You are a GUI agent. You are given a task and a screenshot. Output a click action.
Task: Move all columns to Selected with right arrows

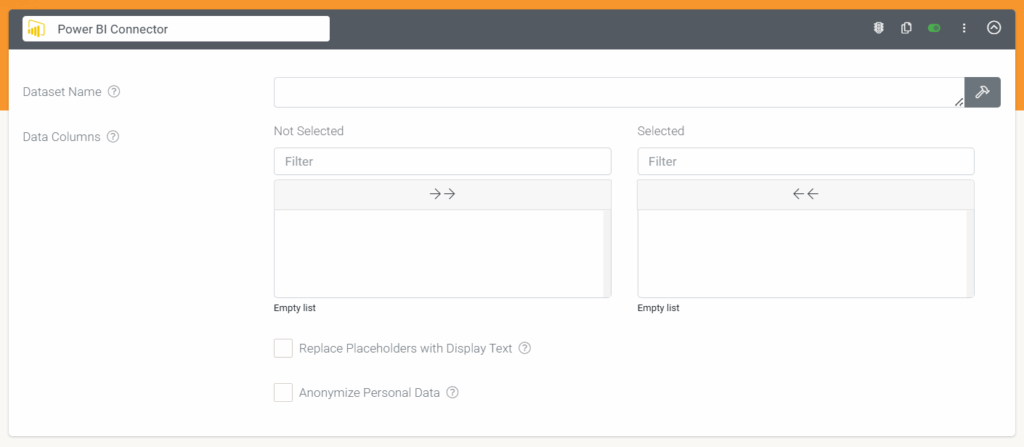443,194
